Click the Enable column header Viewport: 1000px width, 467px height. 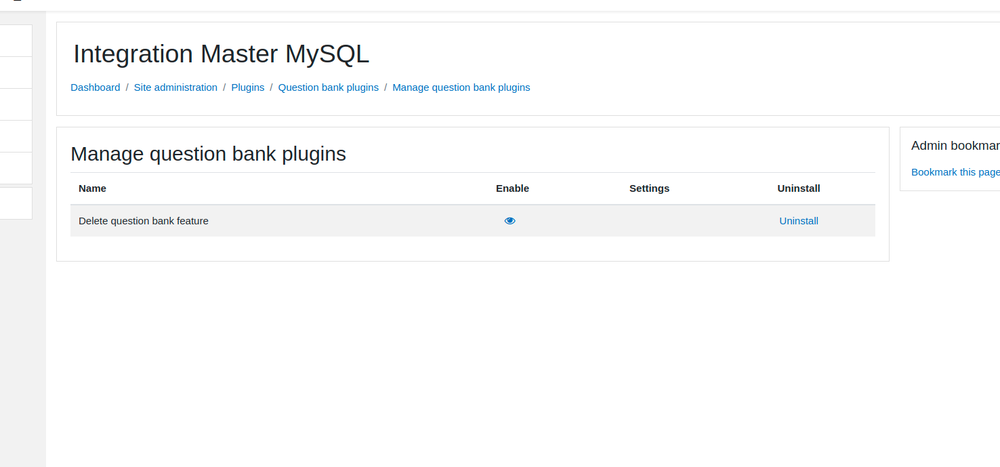point(512,188)
